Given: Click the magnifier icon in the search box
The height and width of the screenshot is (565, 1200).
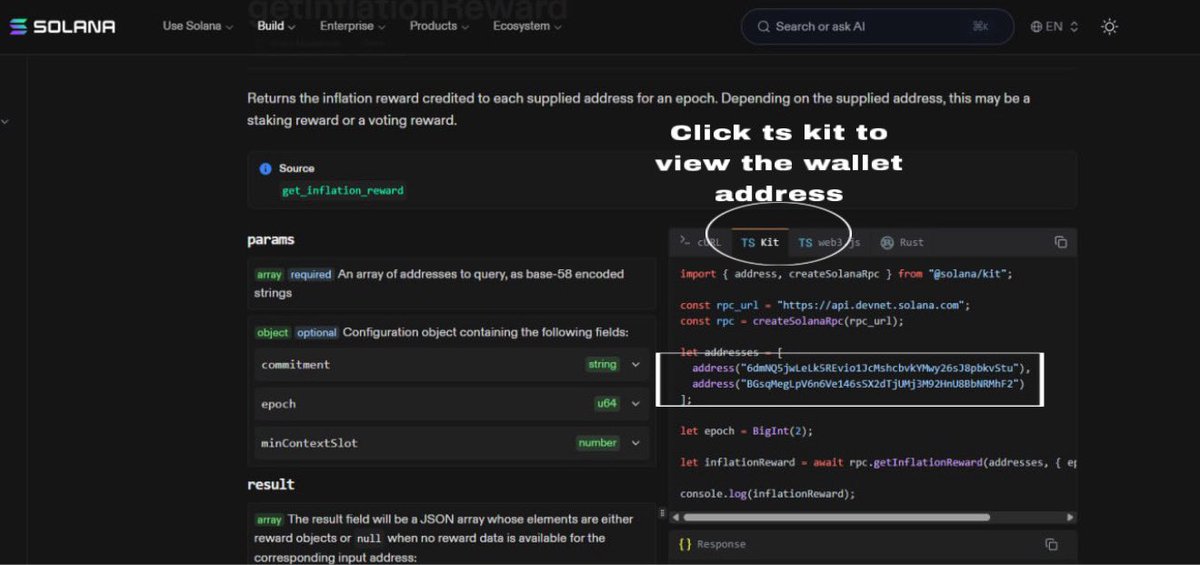Looking at the screenshot, I should [764, 27].
